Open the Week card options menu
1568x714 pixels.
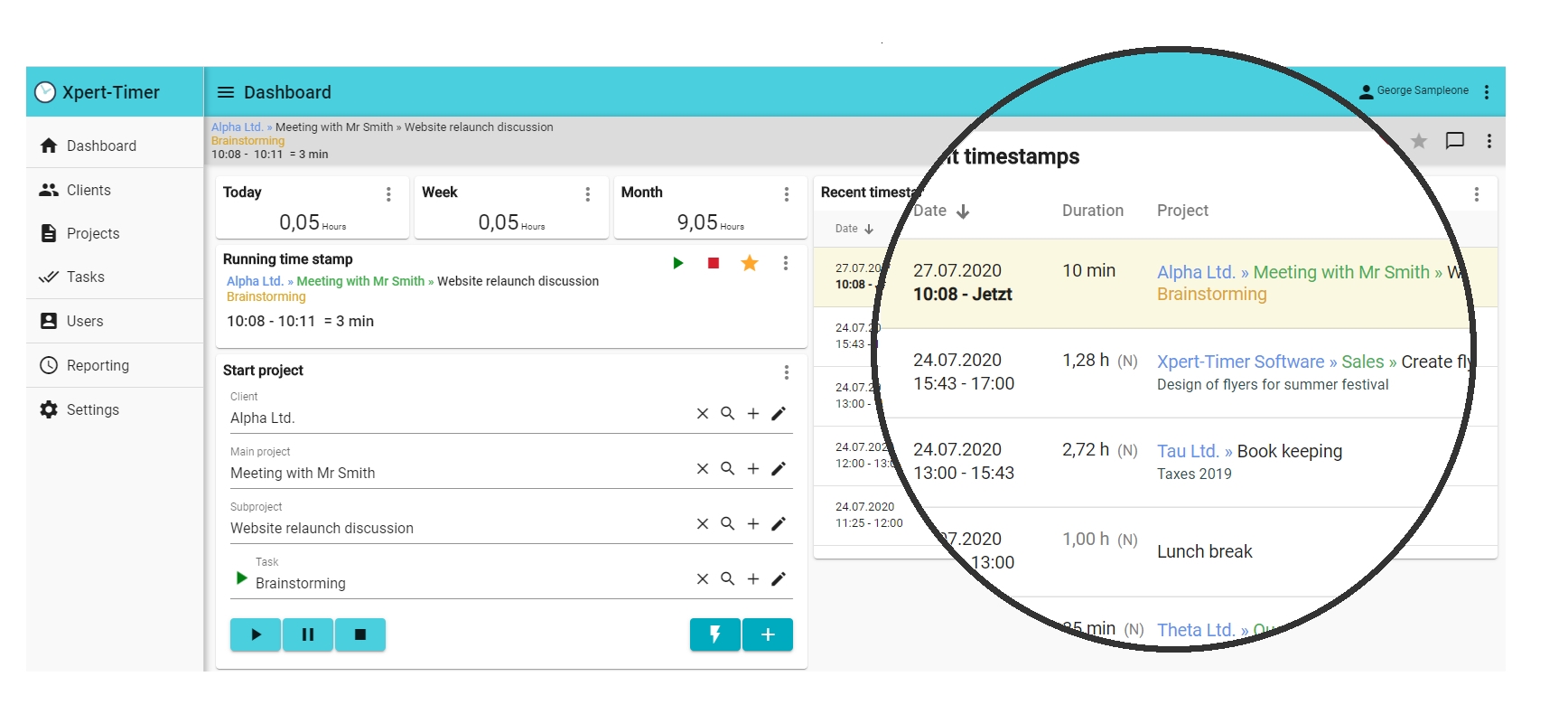tap(588, 194)
